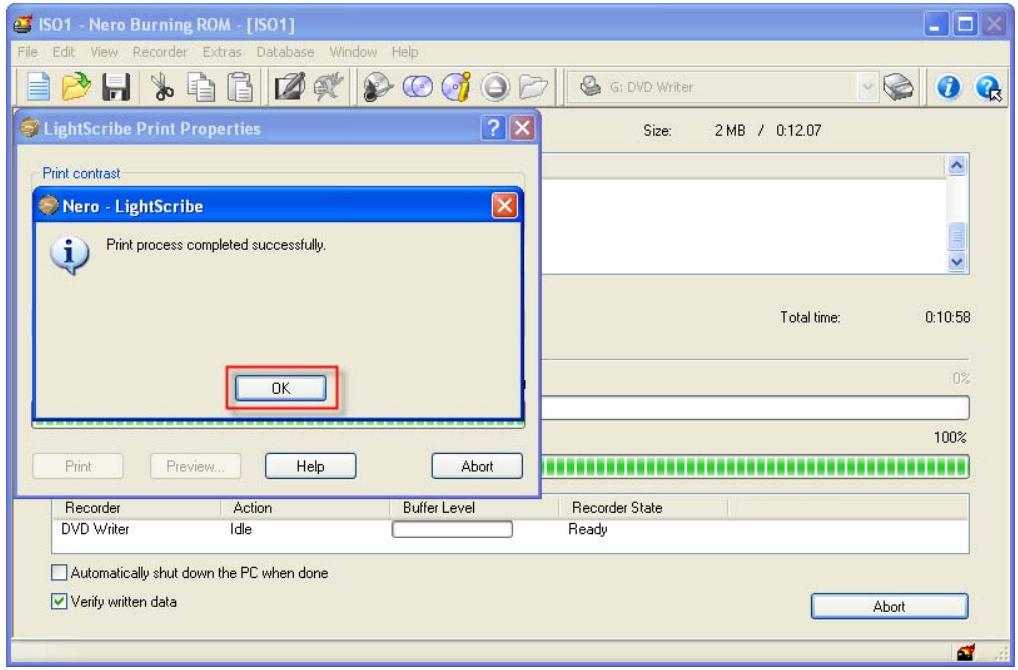Open the G: DVD Writer recorder dropdown
This screenshot has height=670, width=1018.
tap(867, 87)
